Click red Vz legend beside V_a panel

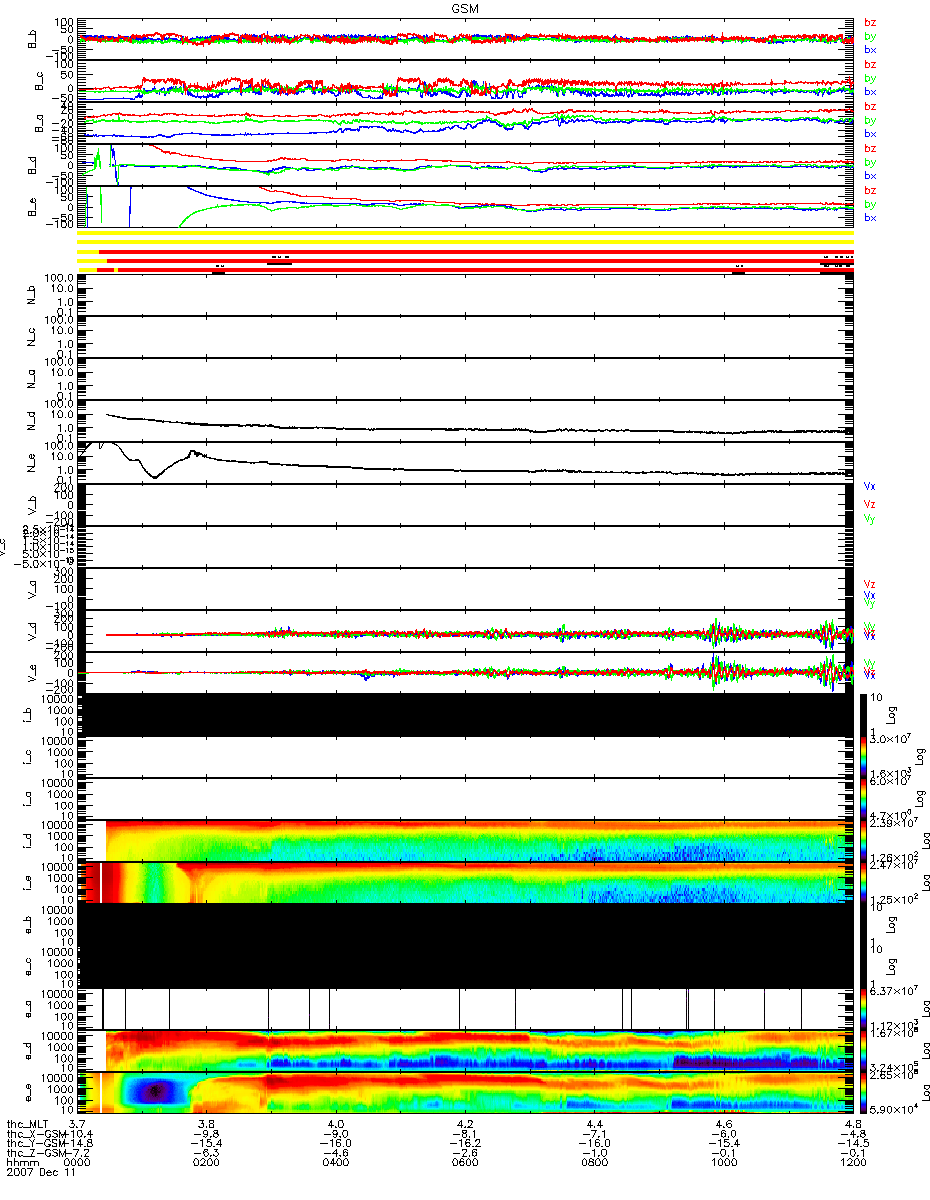coord(870,583)
